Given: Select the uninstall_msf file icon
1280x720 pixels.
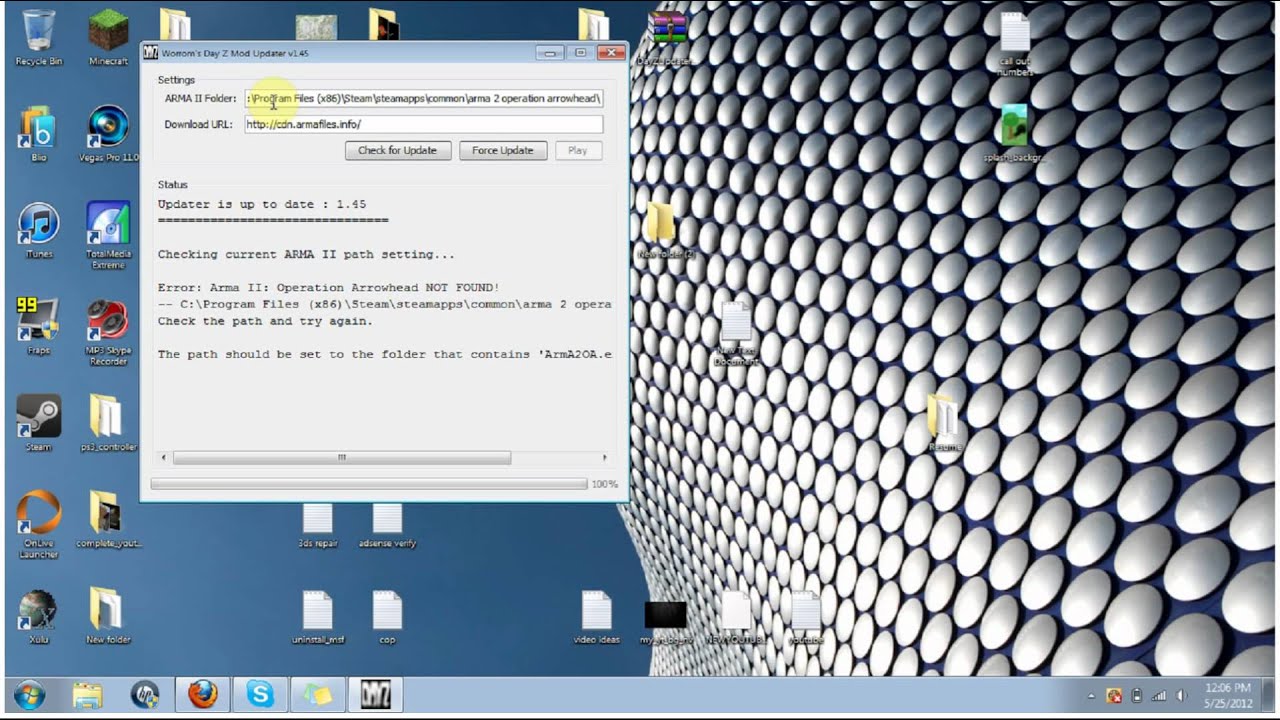Looking at the screenshot, I should (x=318, y=616).
